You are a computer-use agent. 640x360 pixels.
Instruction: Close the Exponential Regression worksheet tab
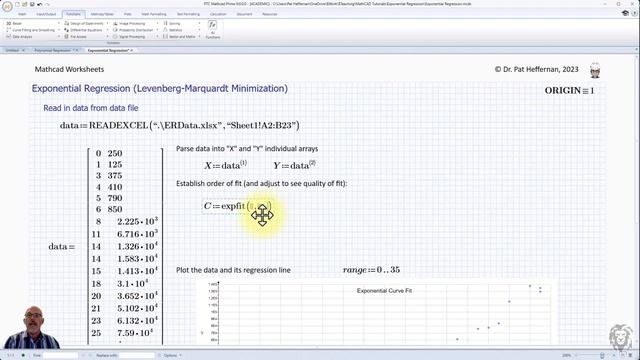click(x=132, y=50)
